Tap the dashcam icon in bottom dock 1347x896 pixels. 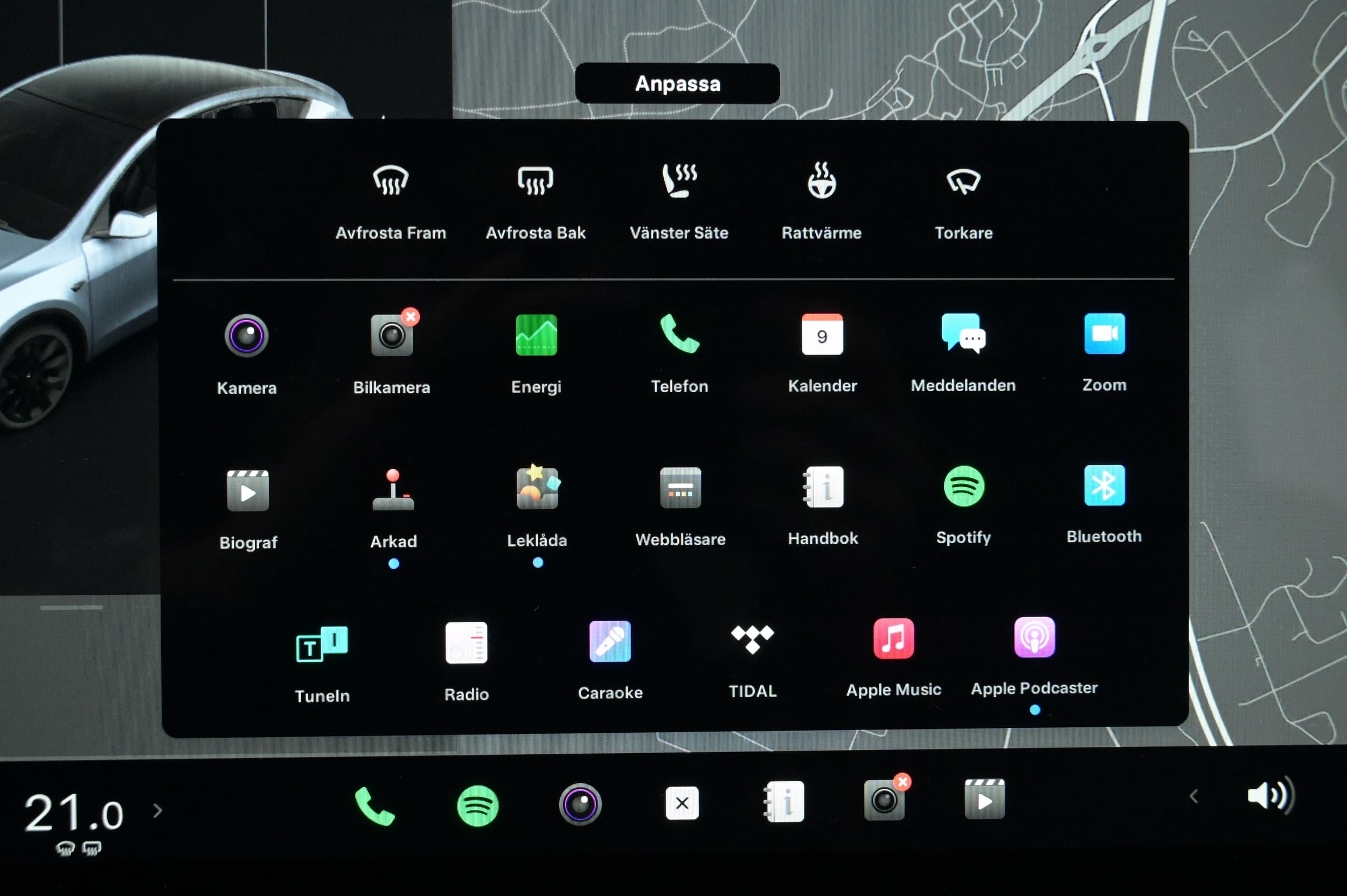point(886,799)
